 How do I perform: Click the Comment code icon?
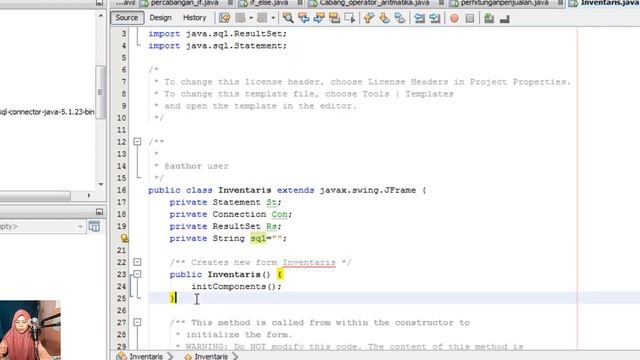[489, 18]
